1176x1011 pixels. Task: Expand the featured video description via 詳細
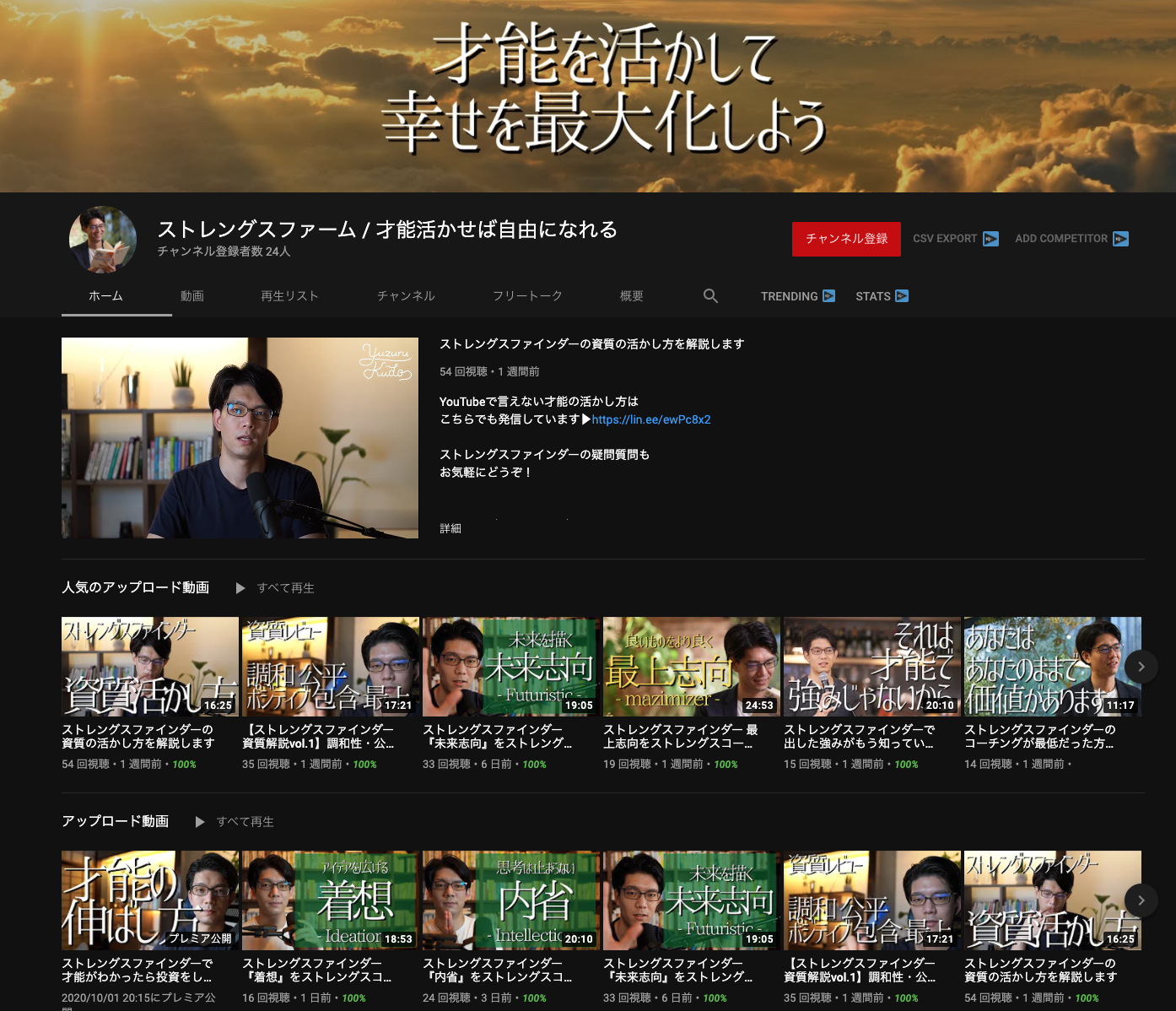point(450,528)
